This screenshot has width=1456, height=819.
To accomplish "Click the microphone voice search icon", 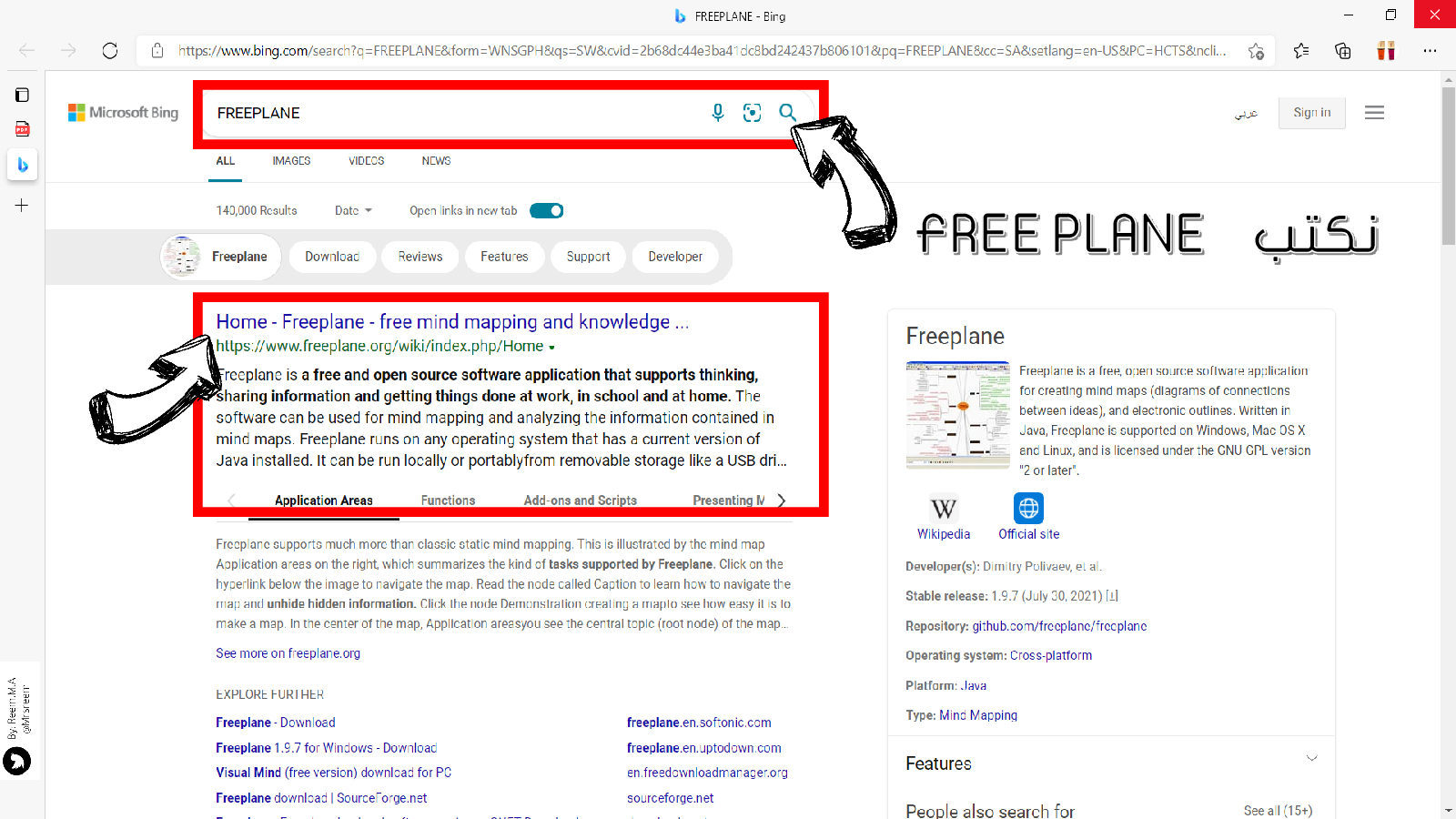I will click(717, 113).
